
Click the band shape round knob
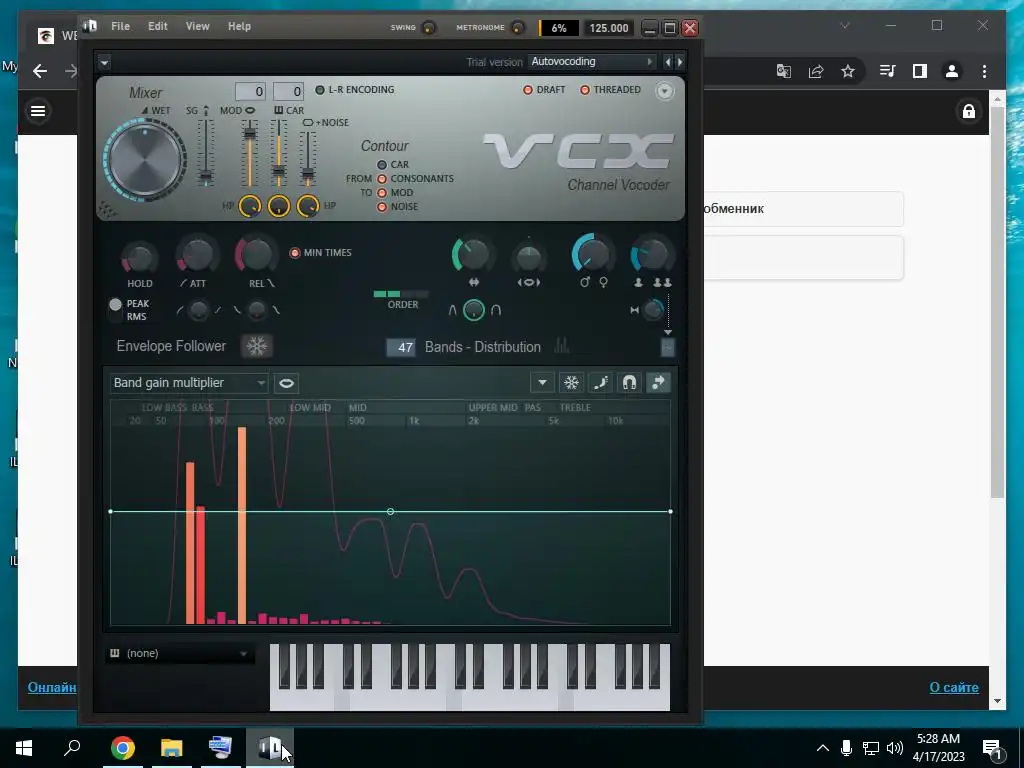[x=474, y=310]
